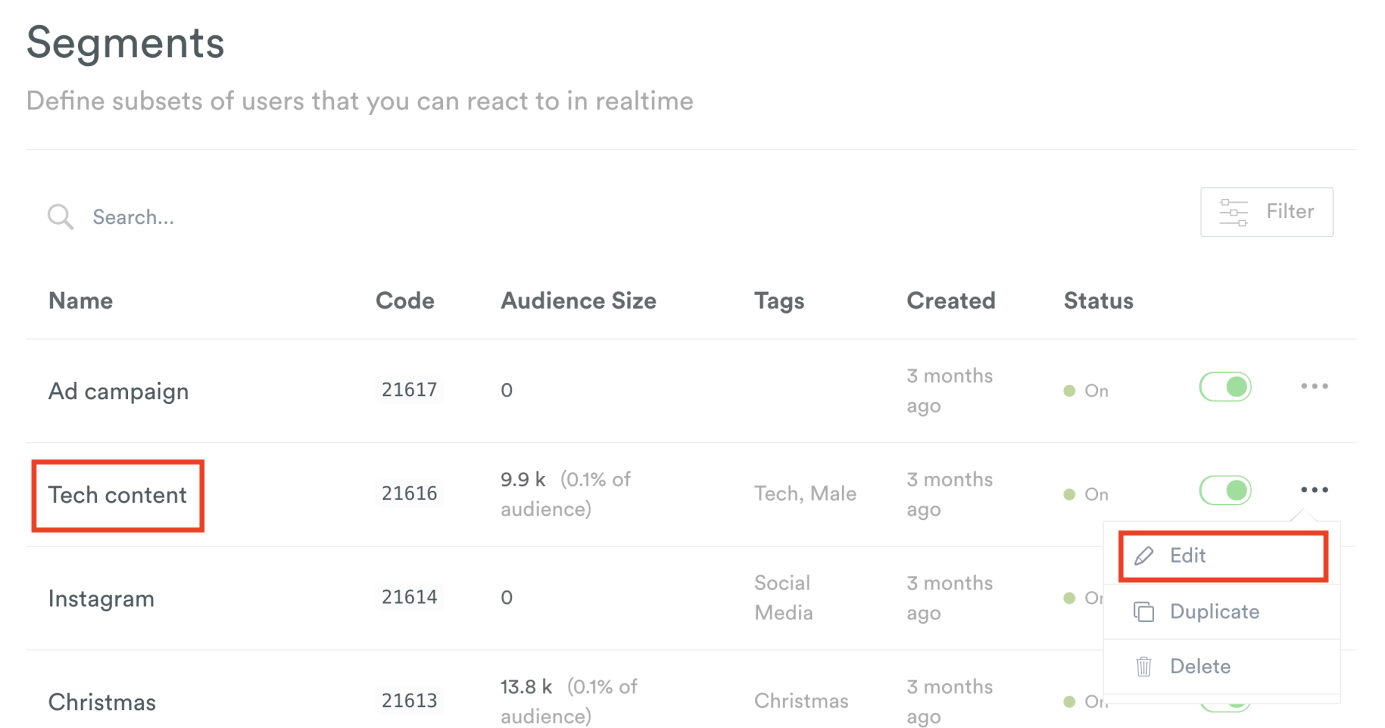Open the Tech content three-dot menu
Image resolution: width=1385 pixels, height=728 pixels.
pyautogui.click(x=1314, y=490)
